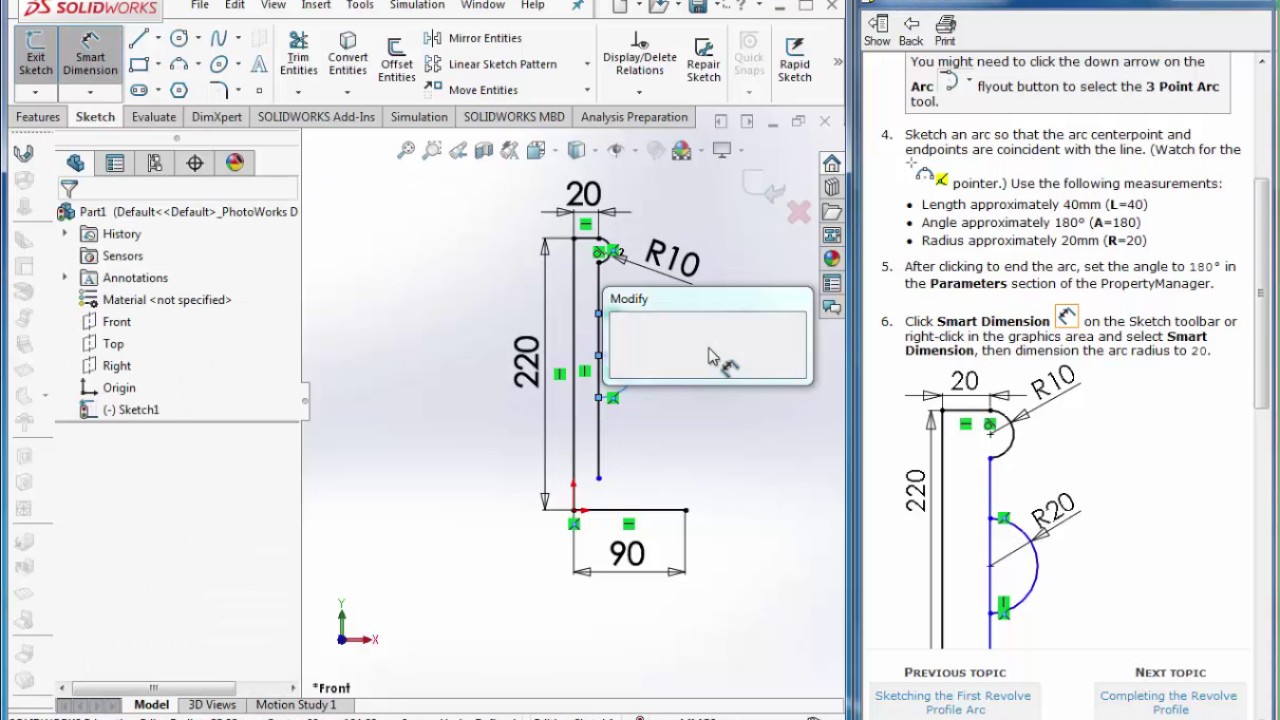Open the FeatureManager design tree tab
1280x720 pixels.
pyautogui.click(x=75, y=163)
